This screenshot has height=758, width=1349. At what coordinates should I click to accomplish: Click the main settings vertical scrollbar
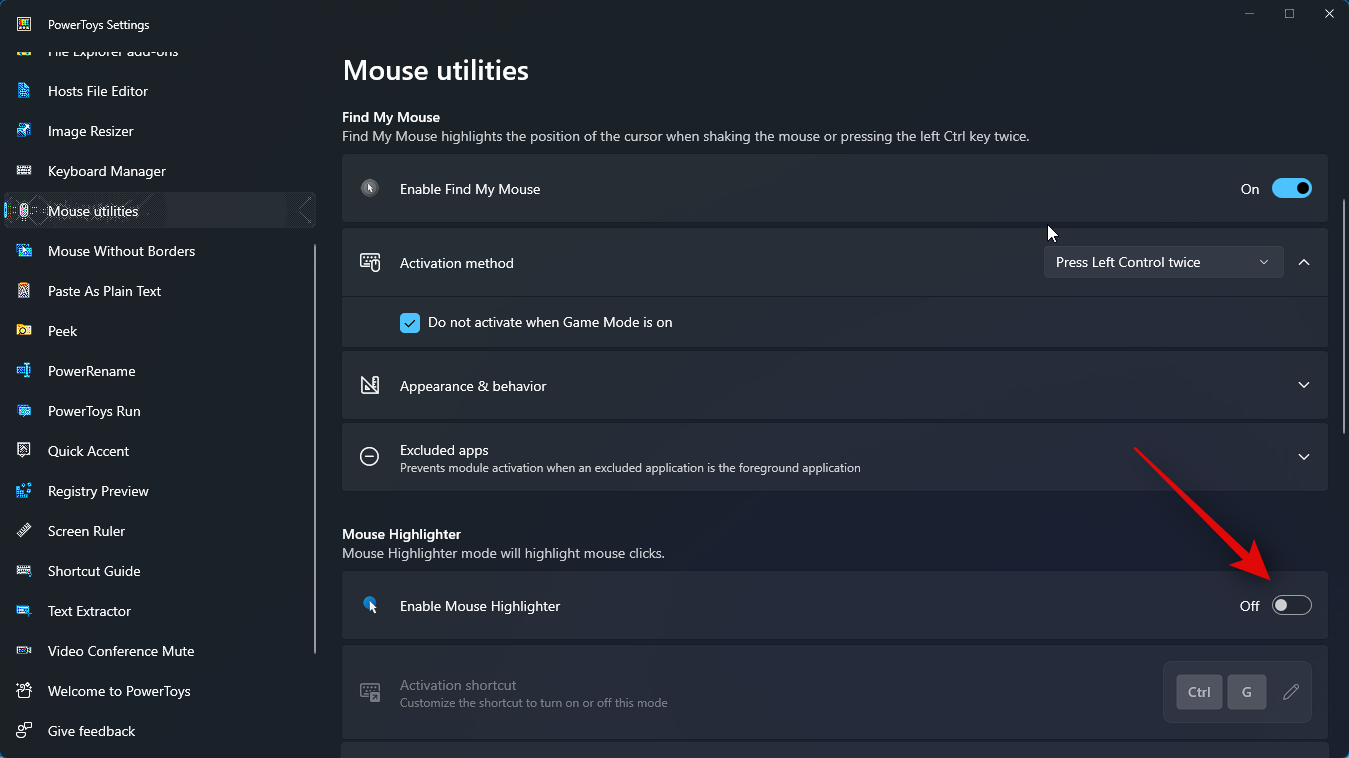(x=1344, y=315)
